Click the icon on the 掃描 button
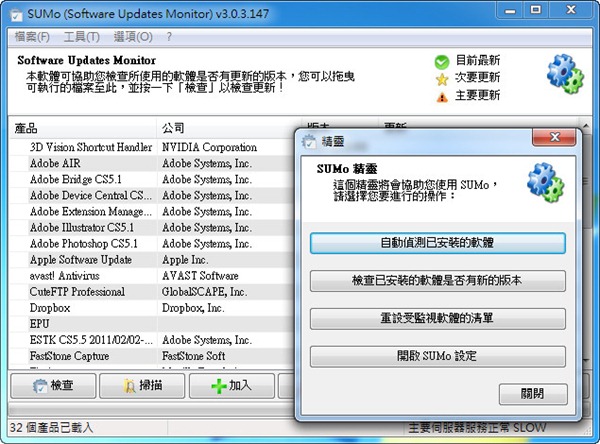Screen dimensions: 600x444 [130, 386]
